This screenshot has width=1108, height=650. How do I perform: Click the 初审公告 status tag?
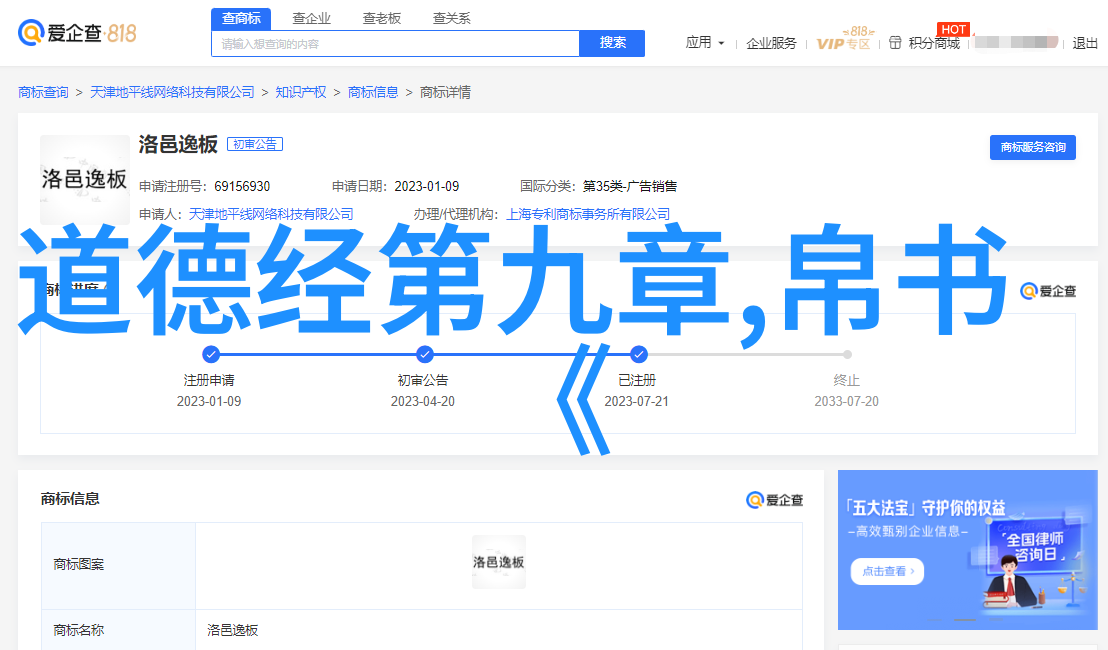coord(254,144)
